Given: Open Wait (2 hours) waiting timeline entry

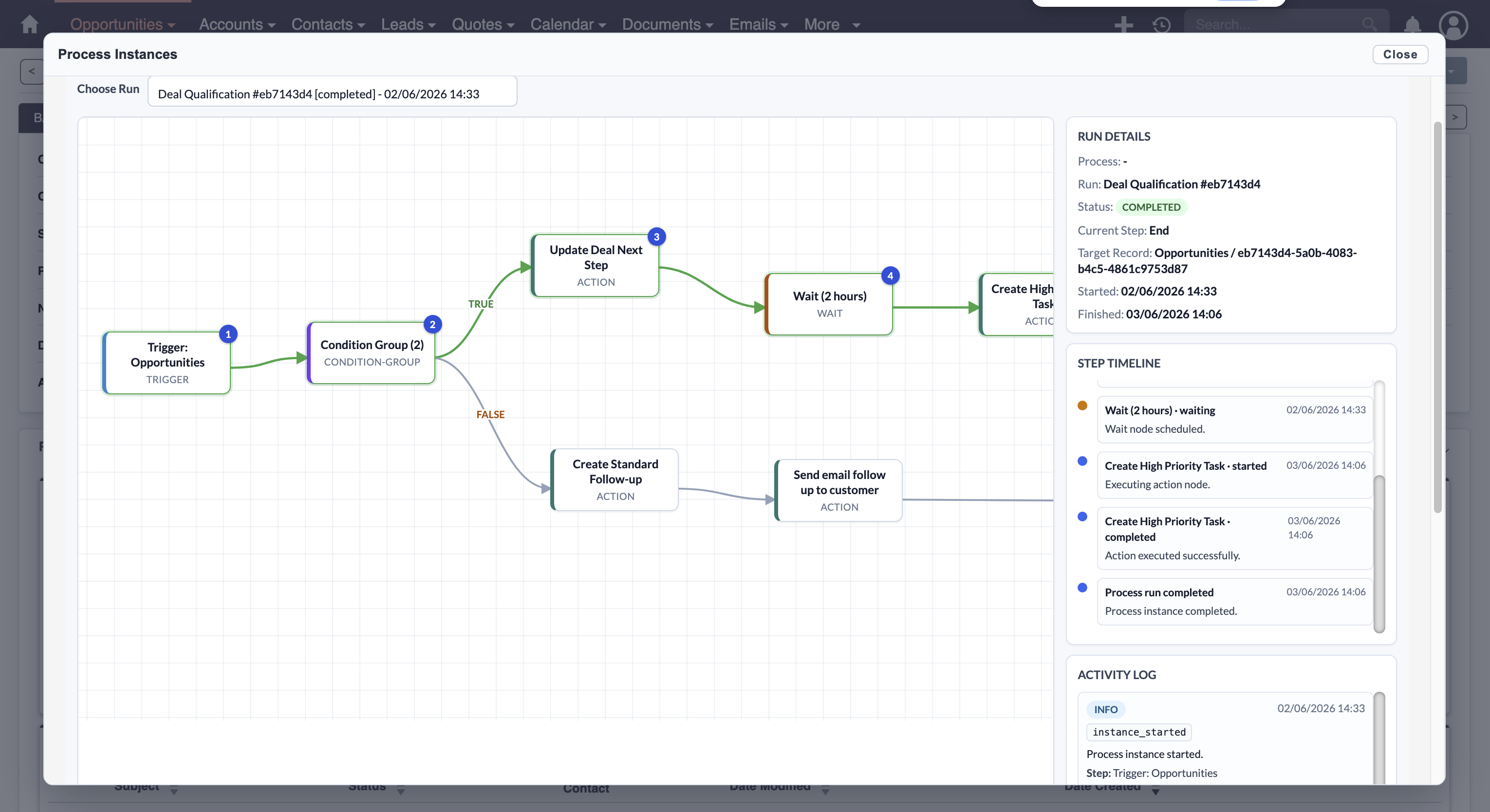Looking at the screenshot, I should pos(1234,419).
